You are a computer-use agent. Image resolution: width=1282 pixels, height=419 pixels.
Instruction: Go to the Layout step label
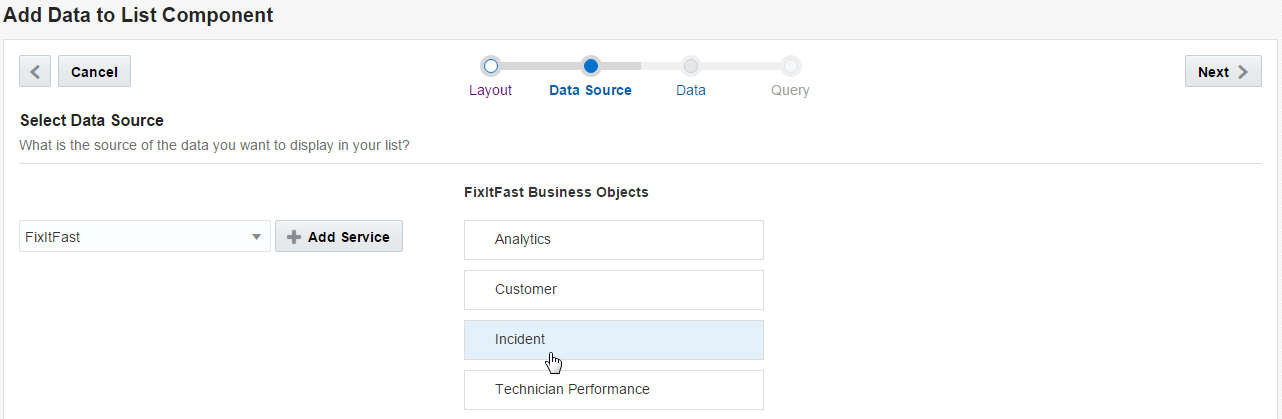pyautogui.click(x=490, y=90)
